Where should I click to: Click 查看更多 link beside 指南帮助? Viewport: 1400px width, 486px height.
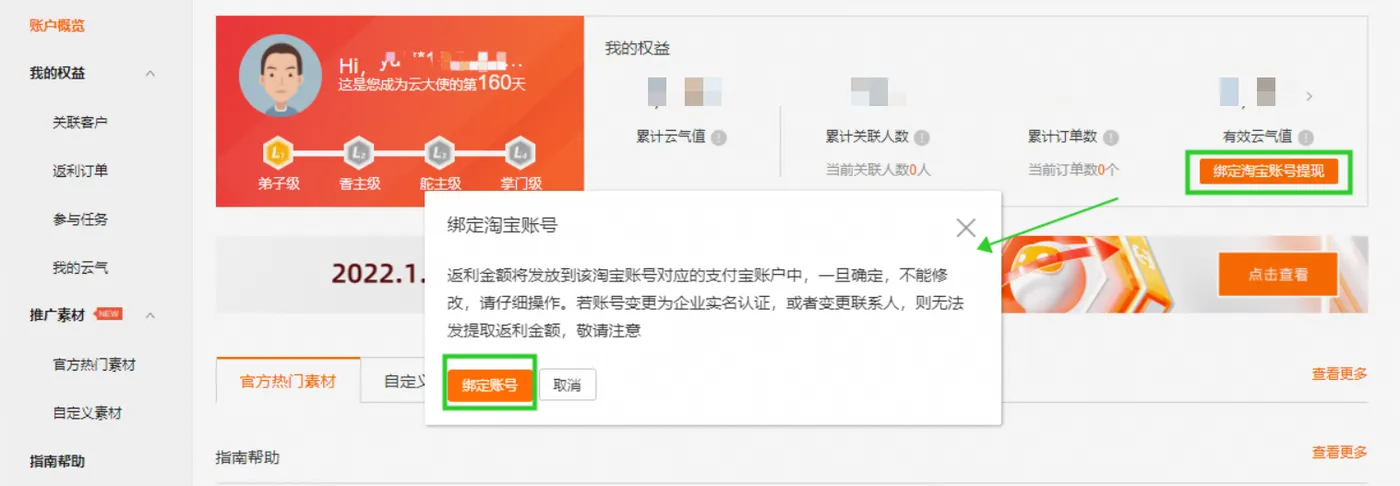click(1340, 453)
